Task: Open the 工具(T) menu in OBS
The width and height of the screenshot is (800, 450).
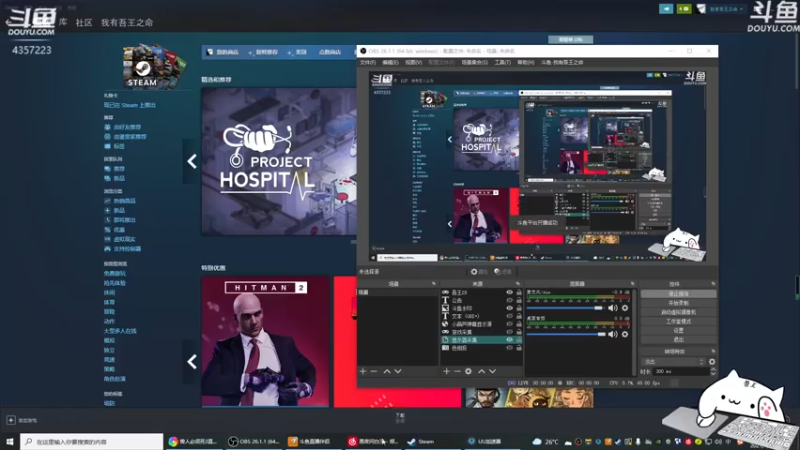Action: 503,62
